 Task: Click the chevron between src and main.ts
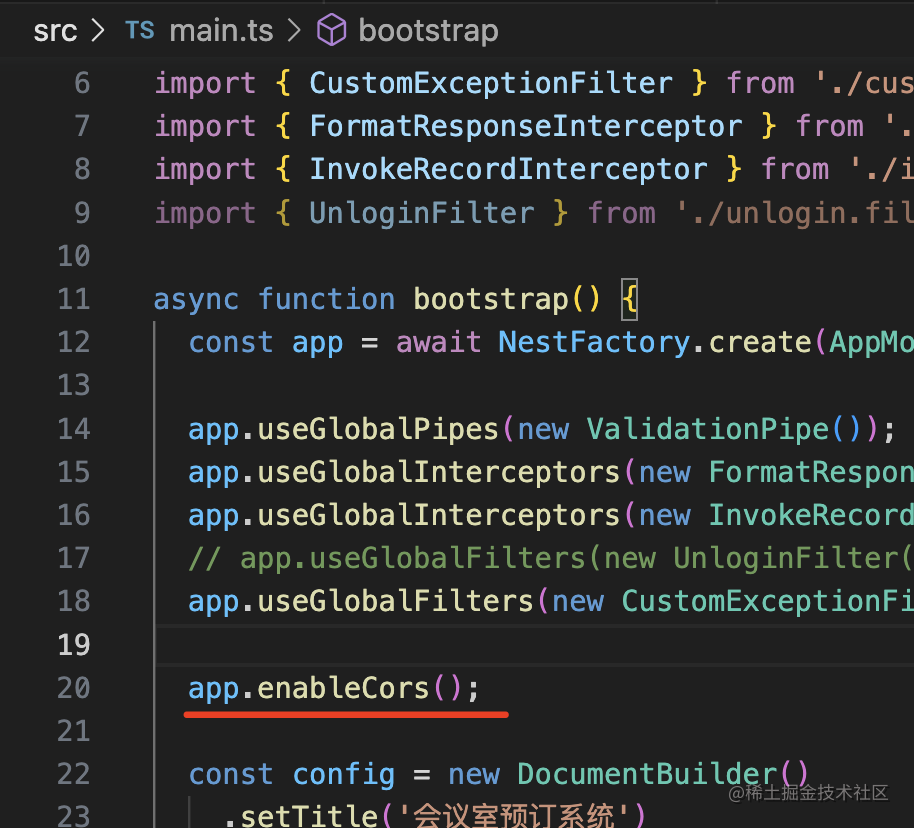pos(98,31)
